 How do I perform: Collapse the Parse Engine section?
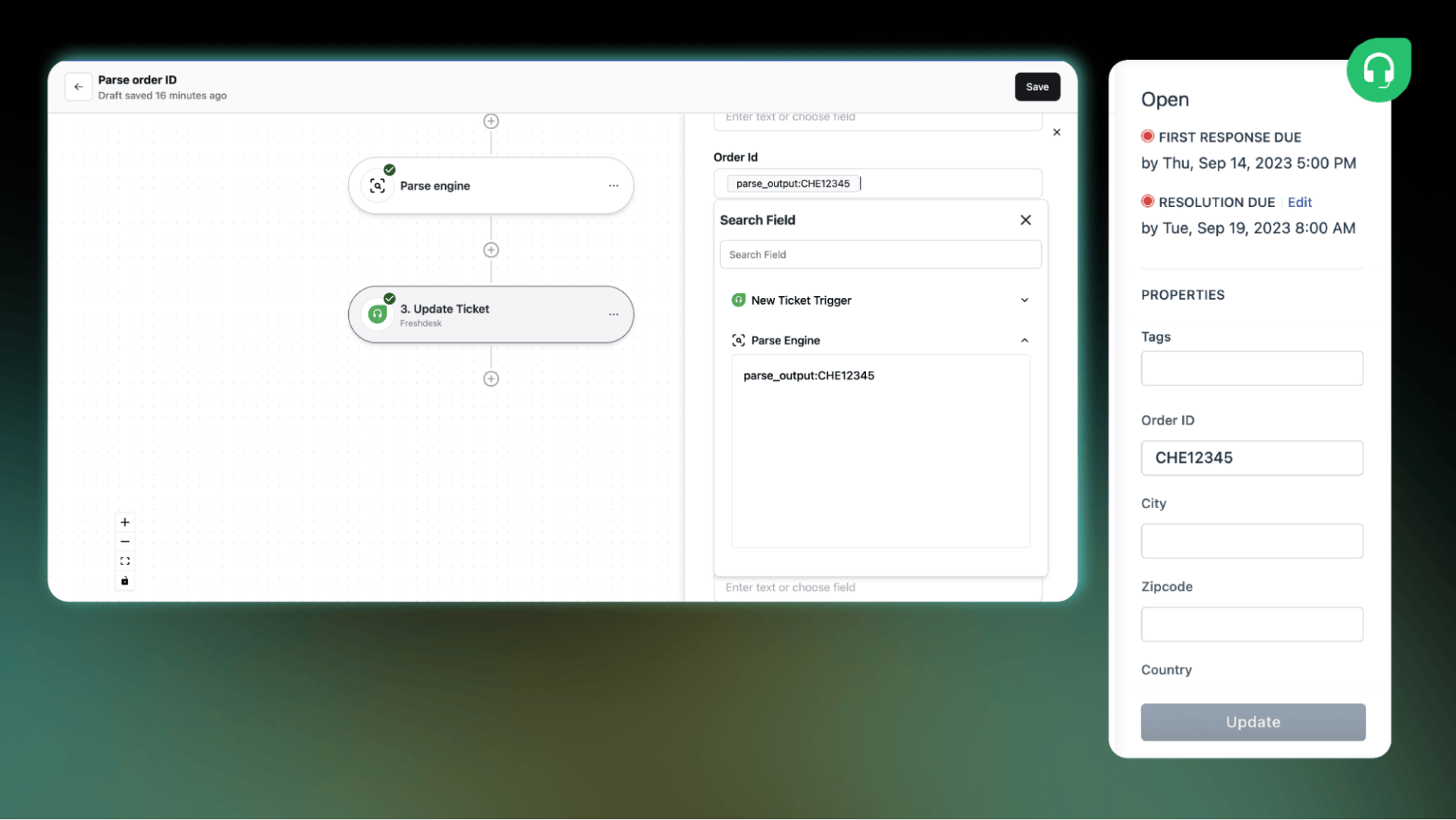[1025, 341]
